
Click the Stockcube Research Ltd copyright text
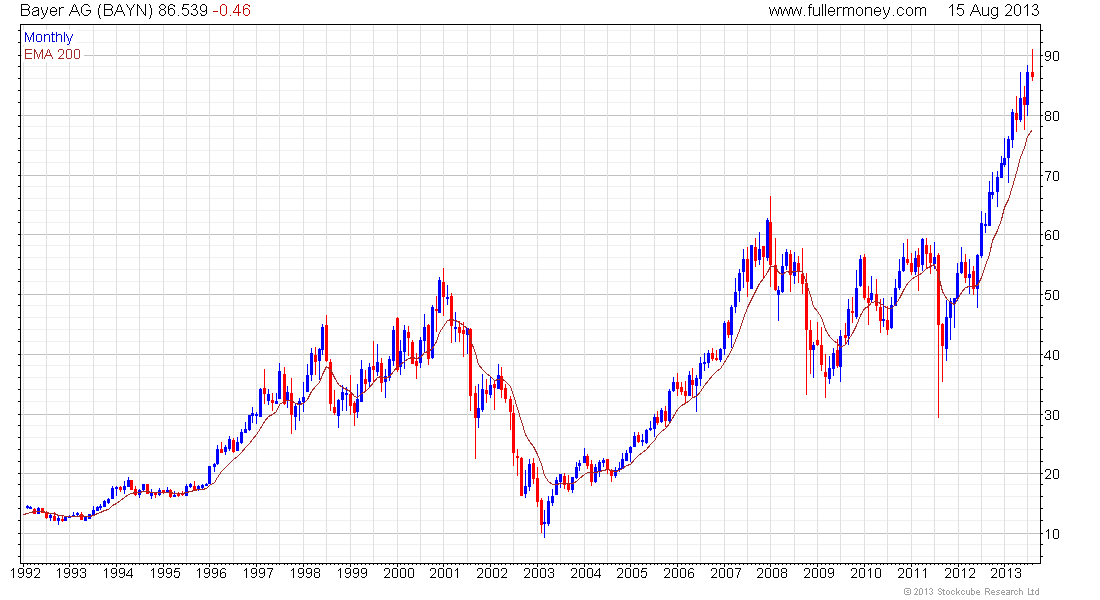click(x=971, y=592)
